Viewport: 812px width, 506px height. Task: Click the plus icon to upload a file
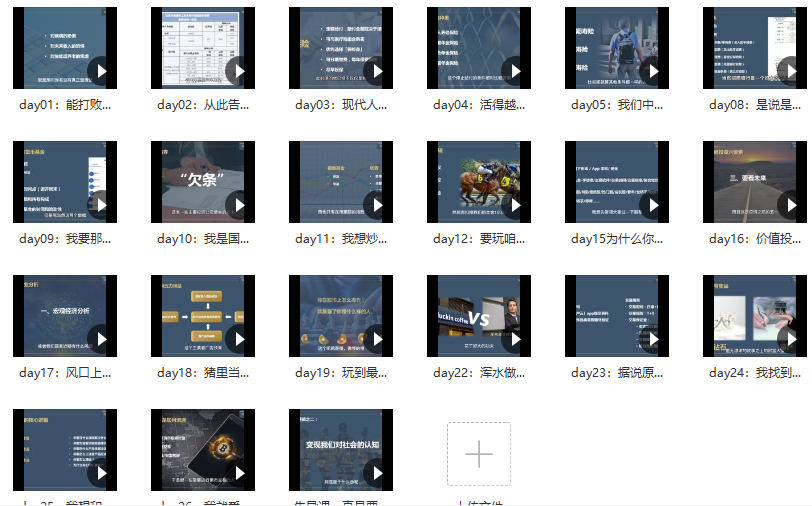point(479,454)
